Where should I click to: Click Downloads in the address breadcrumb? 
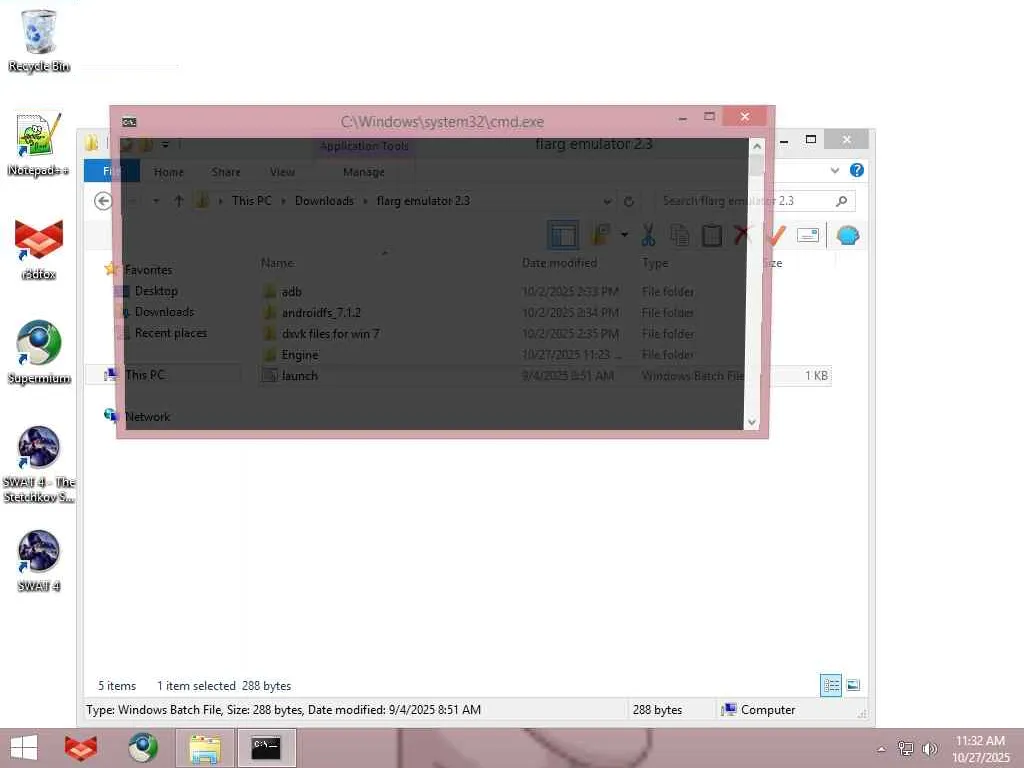click(x=324, y=201)
